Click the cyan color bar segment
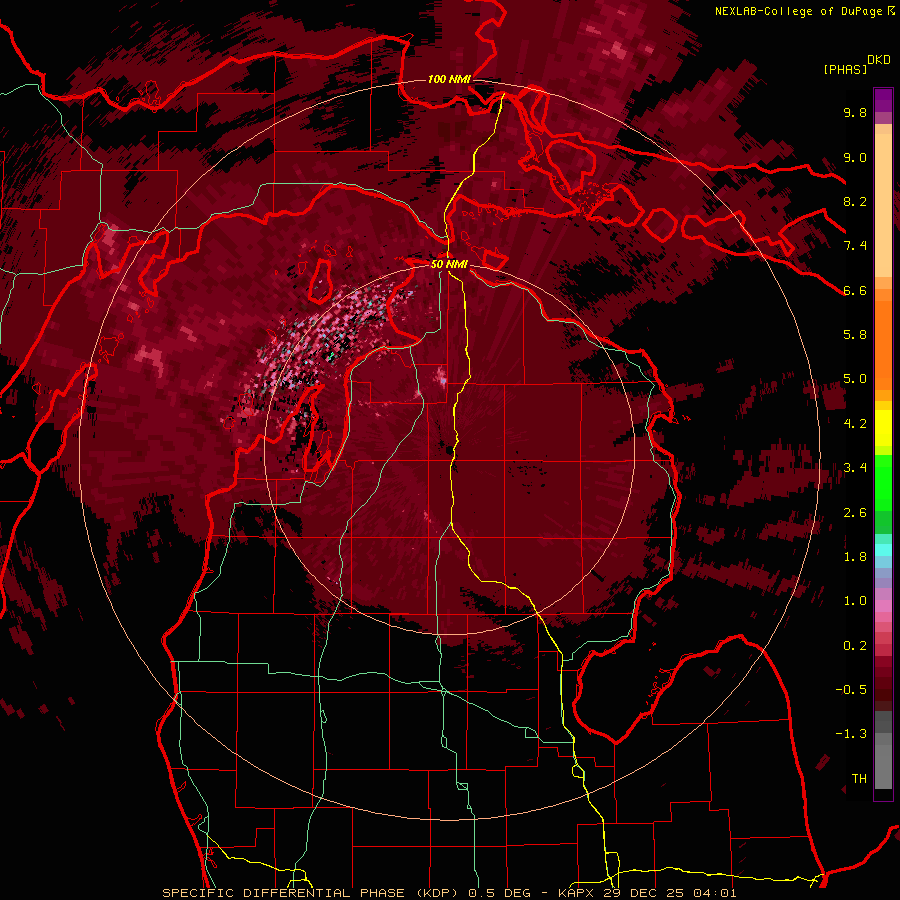This screenshot has height=900, width=900. point(883,550)
